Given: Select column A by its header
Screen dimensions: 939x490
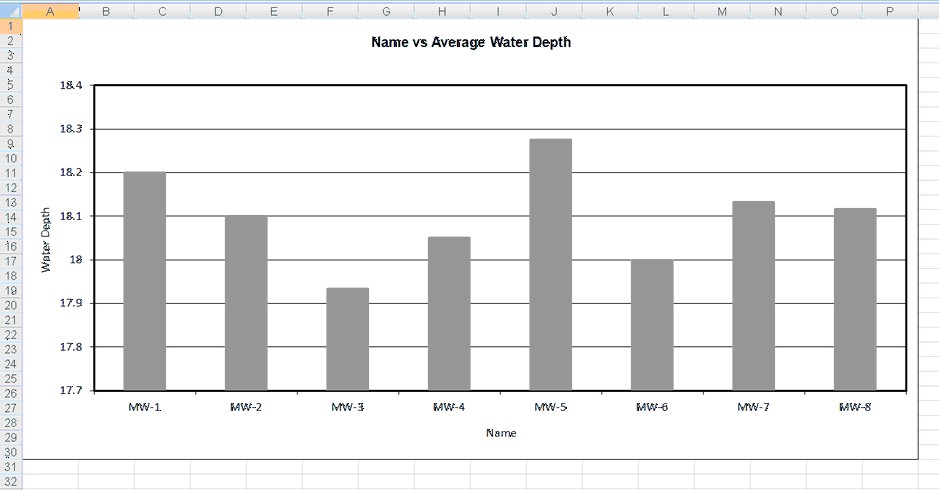Looking at the screenshot, I should 50,10.
